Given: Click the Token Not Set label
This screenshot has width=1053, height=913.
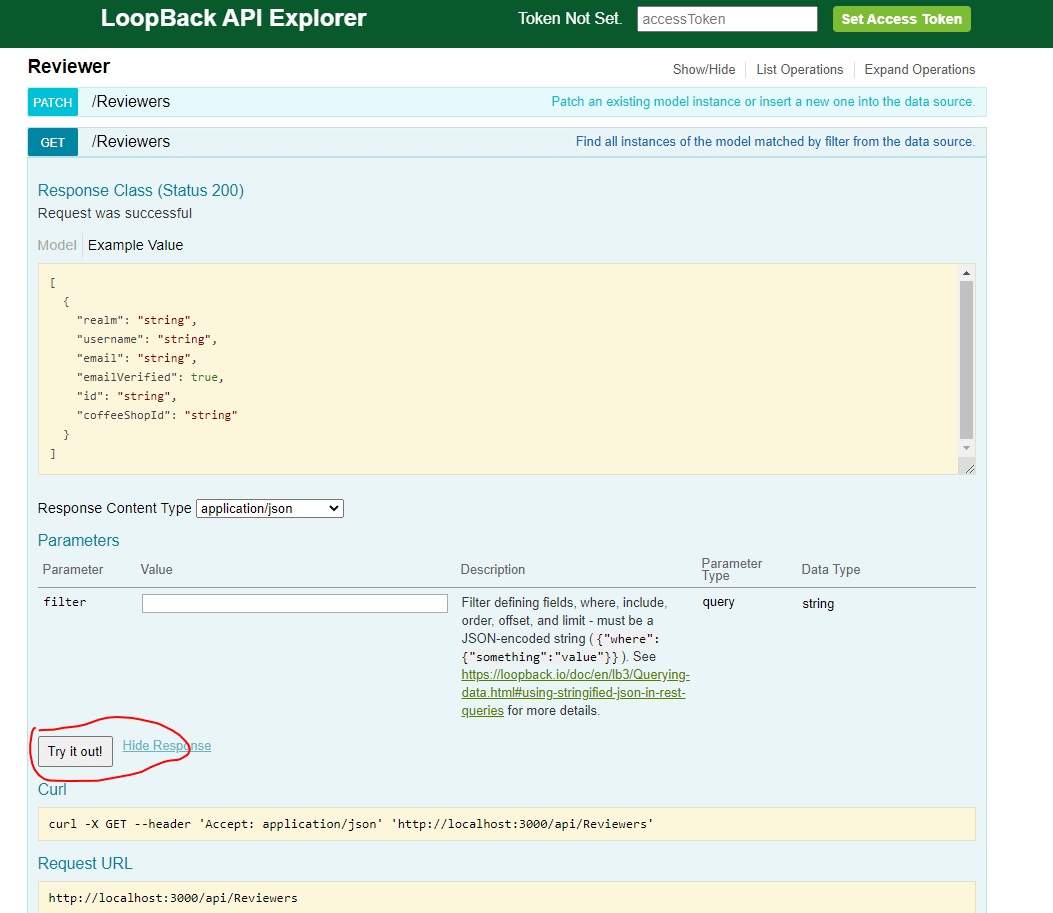Looking at the screenshot, I should pyautogui.click(x=569, y=19).
